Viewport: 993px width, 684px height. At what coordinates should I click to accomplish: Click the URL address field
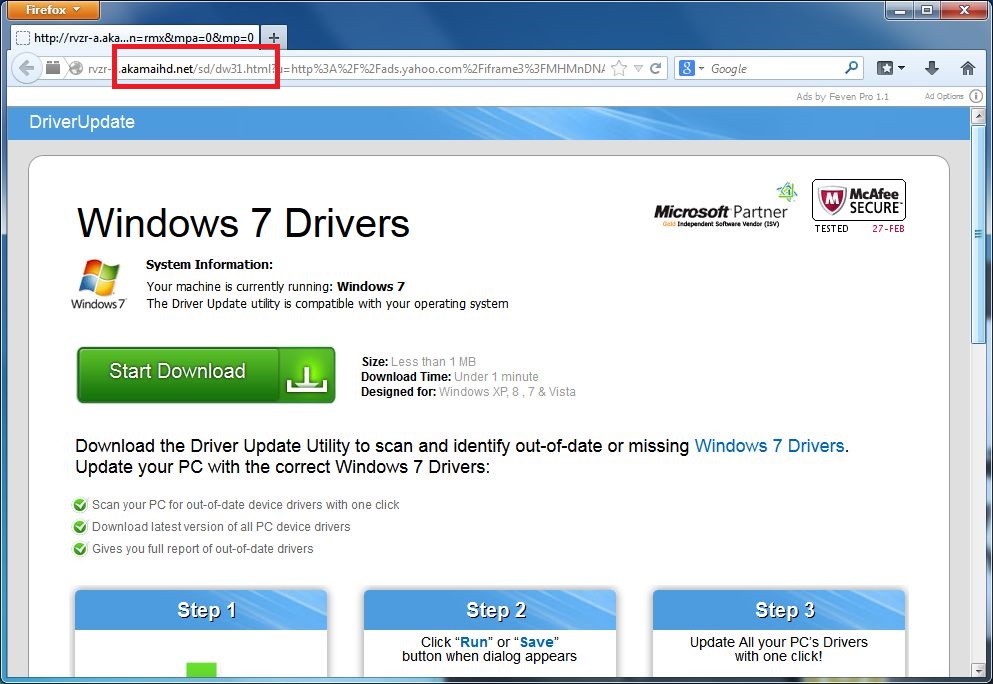pyautogui.click(x=346, y=68)
